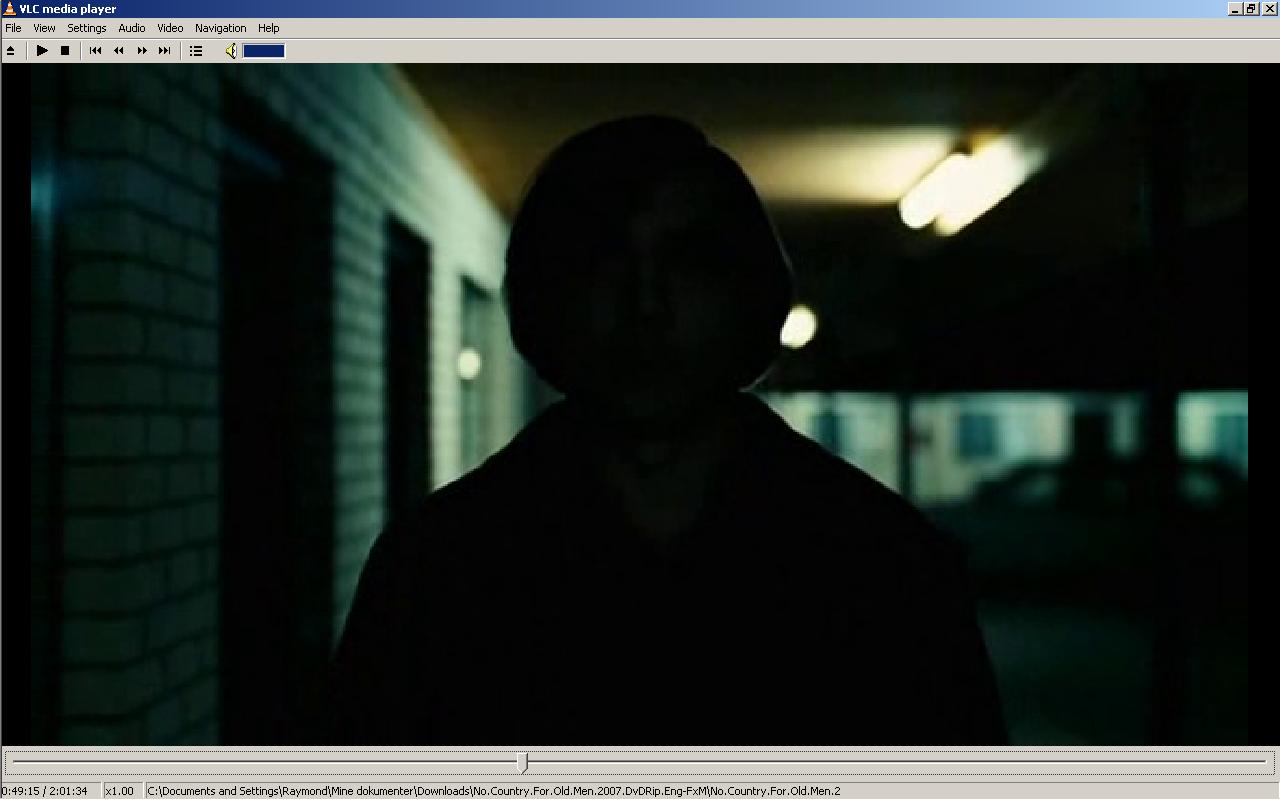Skip to the next playlist item

click(165, 50)
